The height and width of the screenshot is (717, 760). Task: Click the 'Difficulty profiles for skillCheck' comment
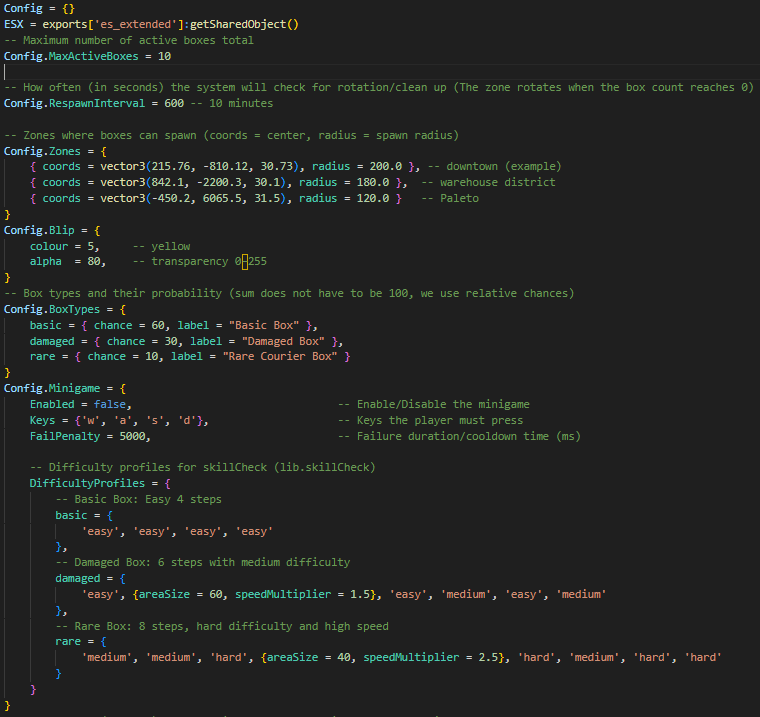tap(203, 467)
